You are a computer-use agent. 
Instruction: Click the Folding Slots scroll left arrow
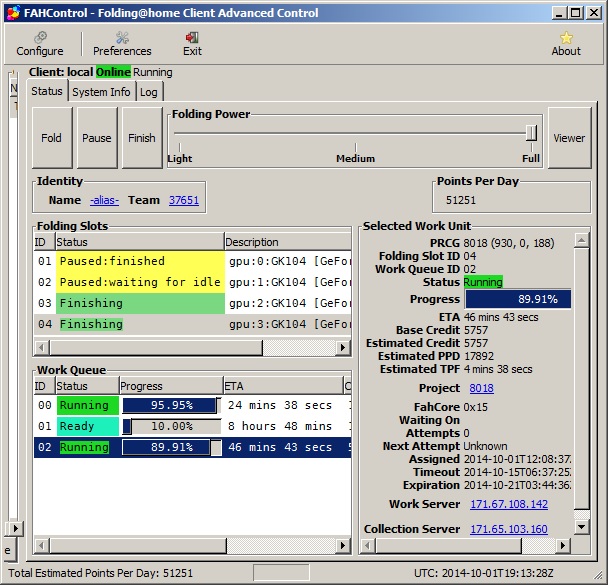pos(41,347)
